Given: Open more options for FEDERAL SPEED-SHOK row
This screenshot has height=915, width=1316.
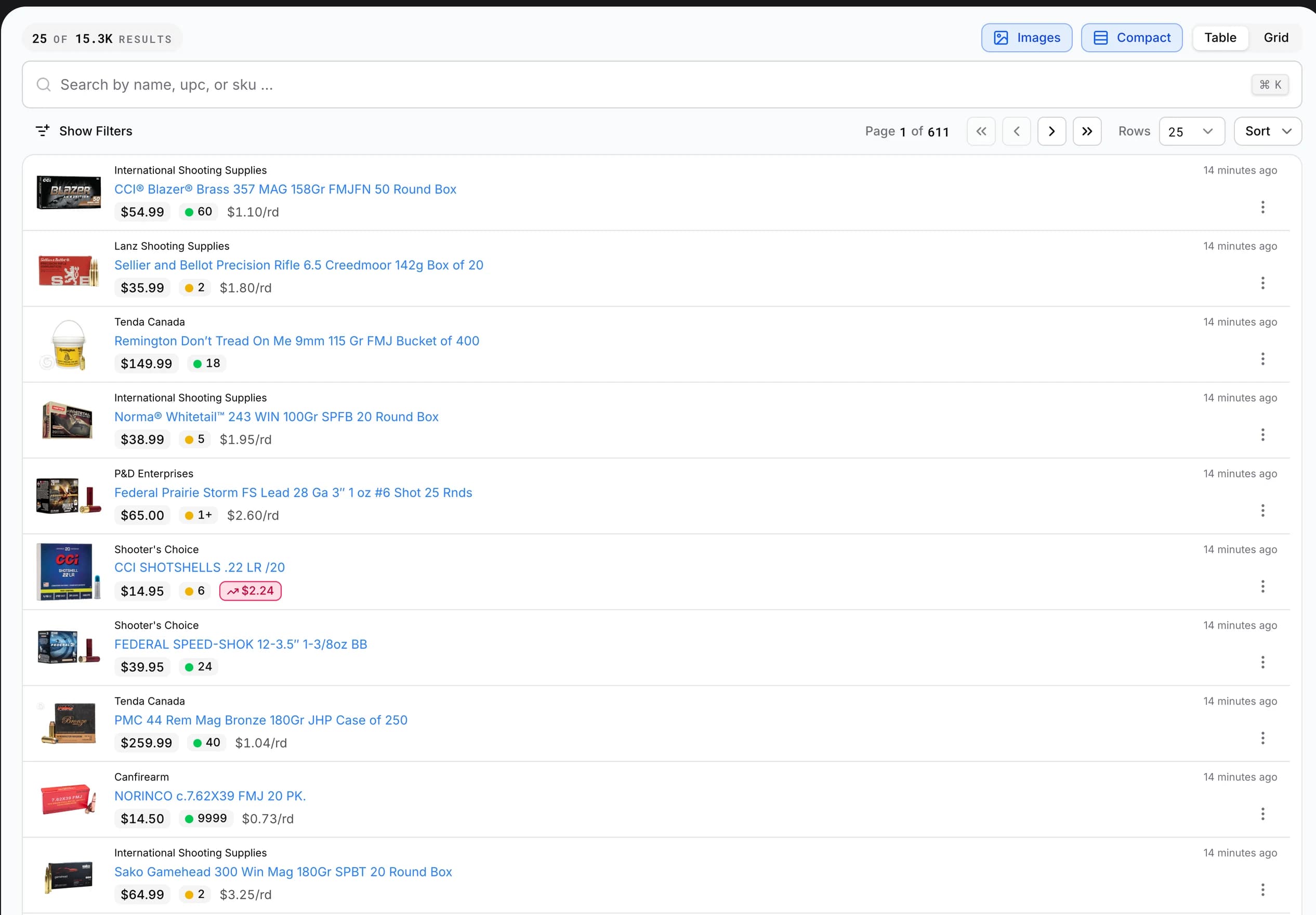Looking at the screenshot, I should point(1262,662).
